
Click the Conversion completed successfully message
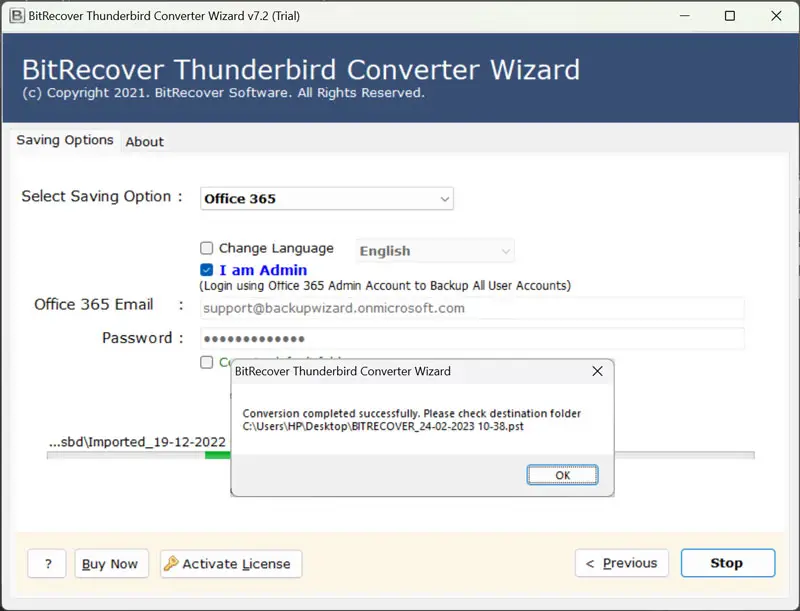pos(411,414)
